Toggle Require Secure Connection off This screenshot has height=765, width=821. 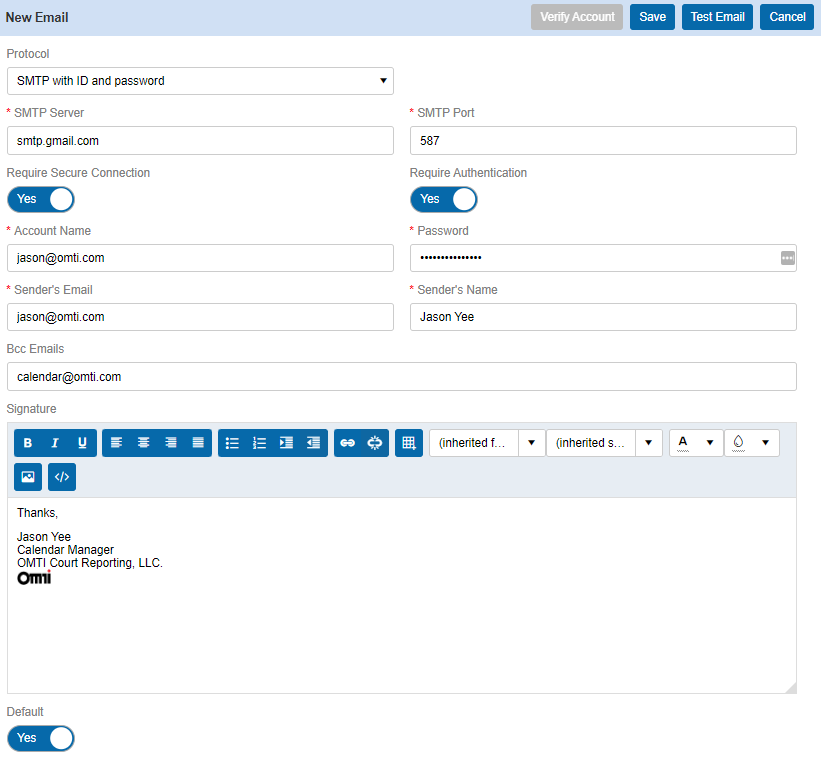pyautogui.click(x=40, y=199)
